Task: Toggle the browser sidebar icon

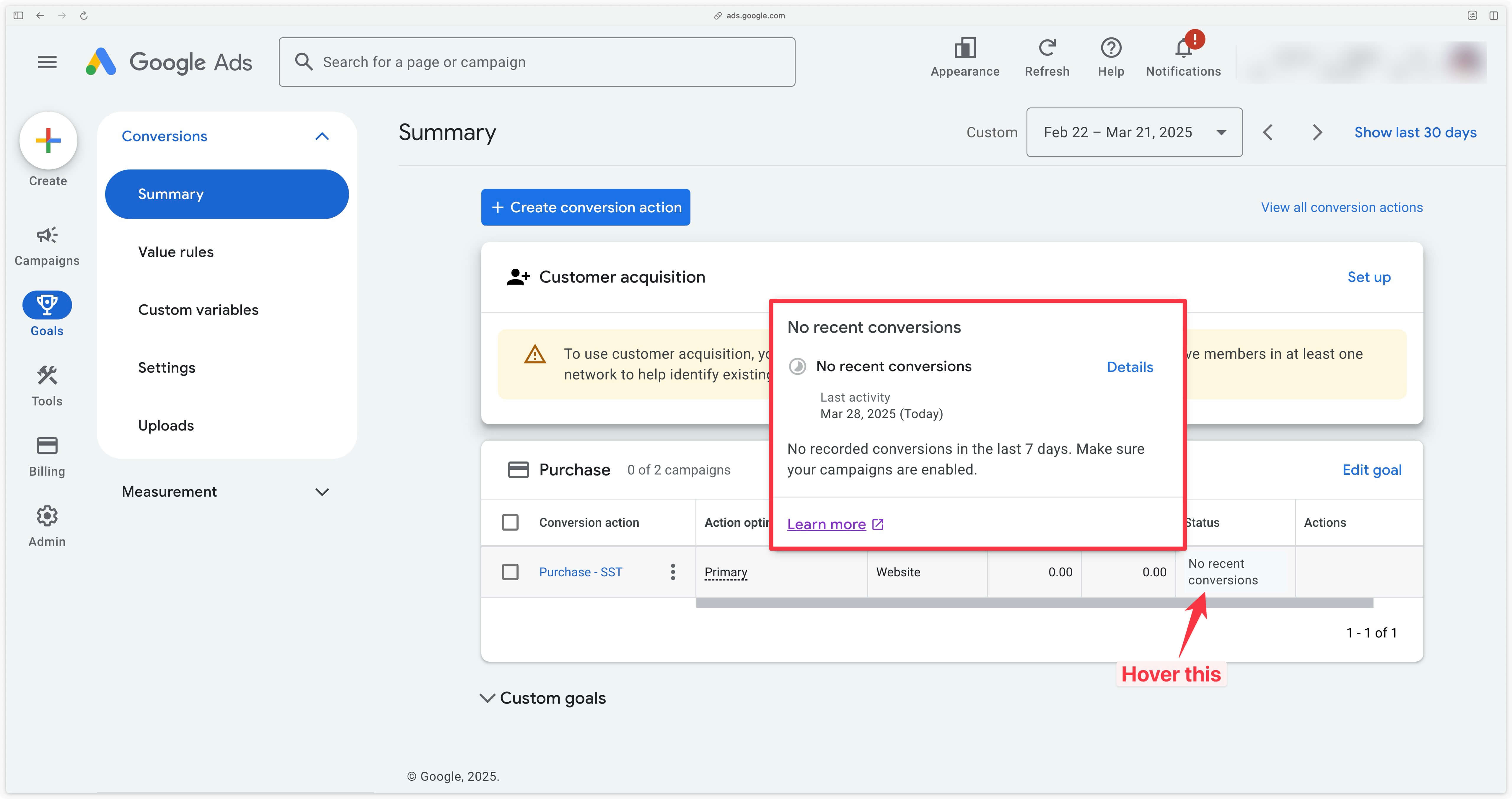Action: [x=18, y=15]
